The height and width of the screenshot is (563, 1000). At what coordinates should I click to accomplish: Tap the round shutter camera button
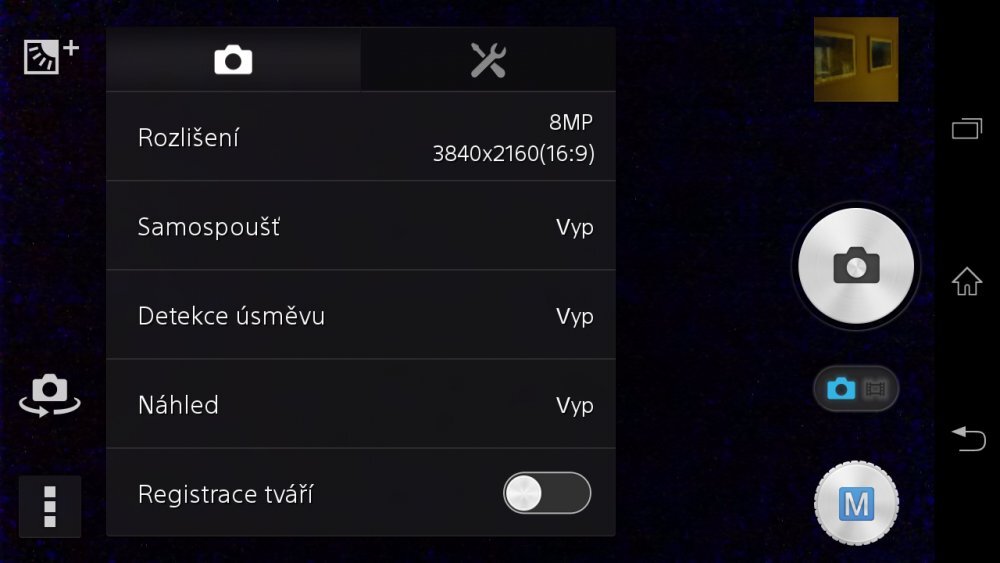(856, 266)
